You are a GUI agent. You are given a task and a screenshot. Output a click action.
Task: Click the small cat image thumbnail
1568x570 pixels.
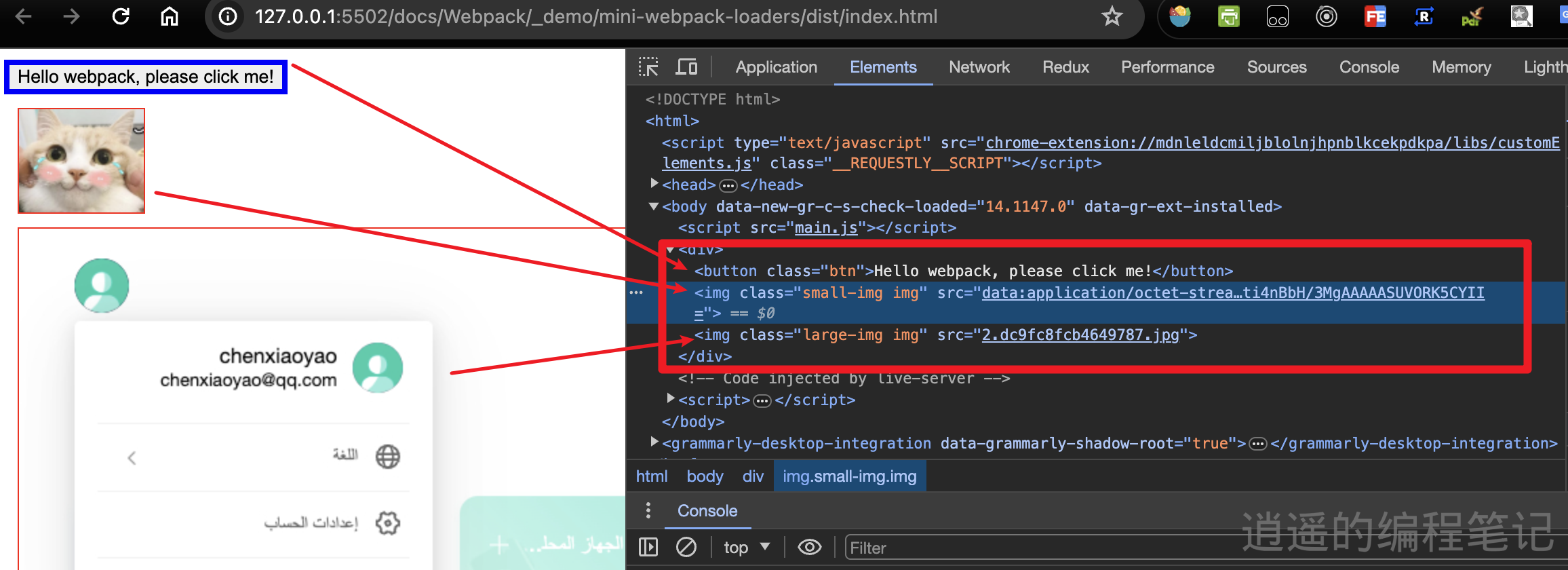click(81, 161)
